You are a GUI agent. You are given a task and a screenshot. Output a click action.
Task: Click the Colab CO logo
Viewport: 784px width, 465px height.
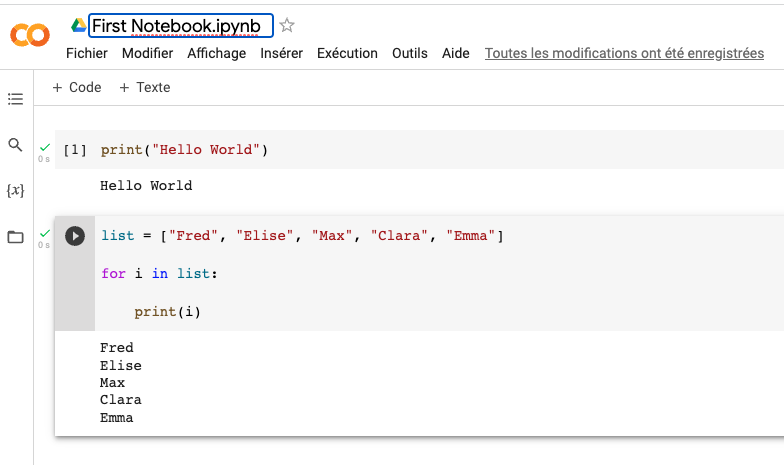point(30,35)
